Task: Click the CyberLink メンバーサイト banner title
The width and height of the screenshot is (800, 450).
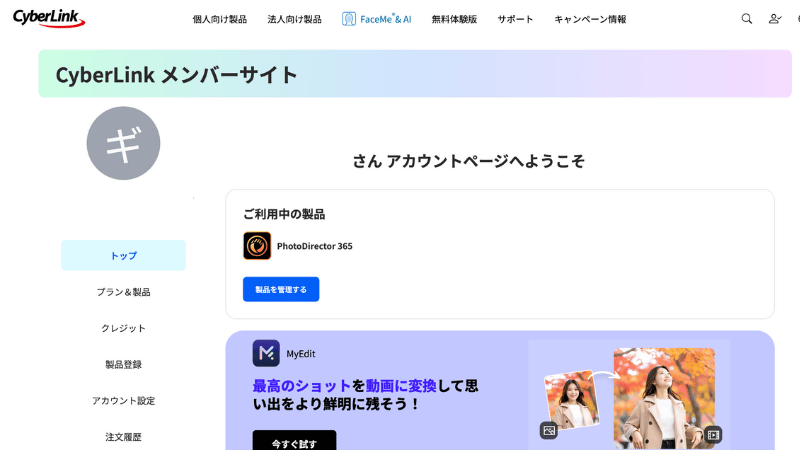Action: [176, 74]
